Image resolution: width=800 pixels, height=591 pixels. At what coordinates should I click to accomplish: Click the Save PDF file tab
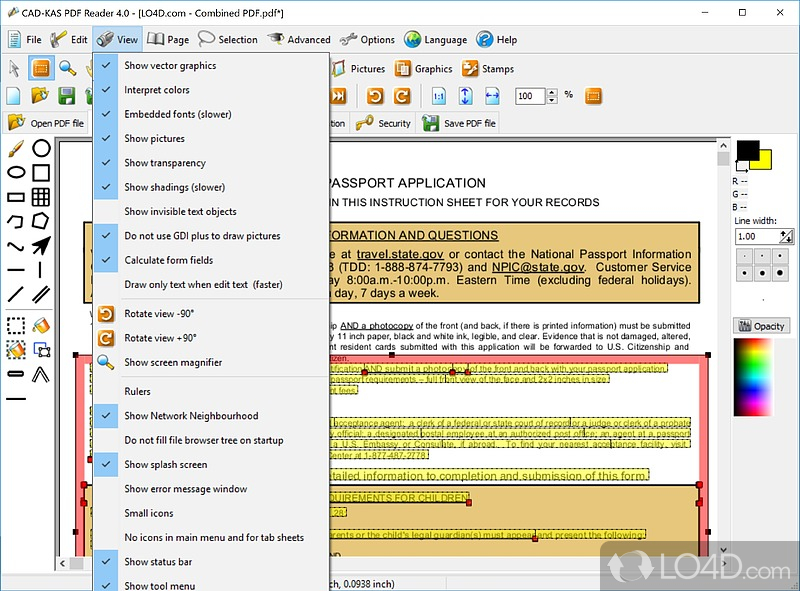tap(459, 123)
